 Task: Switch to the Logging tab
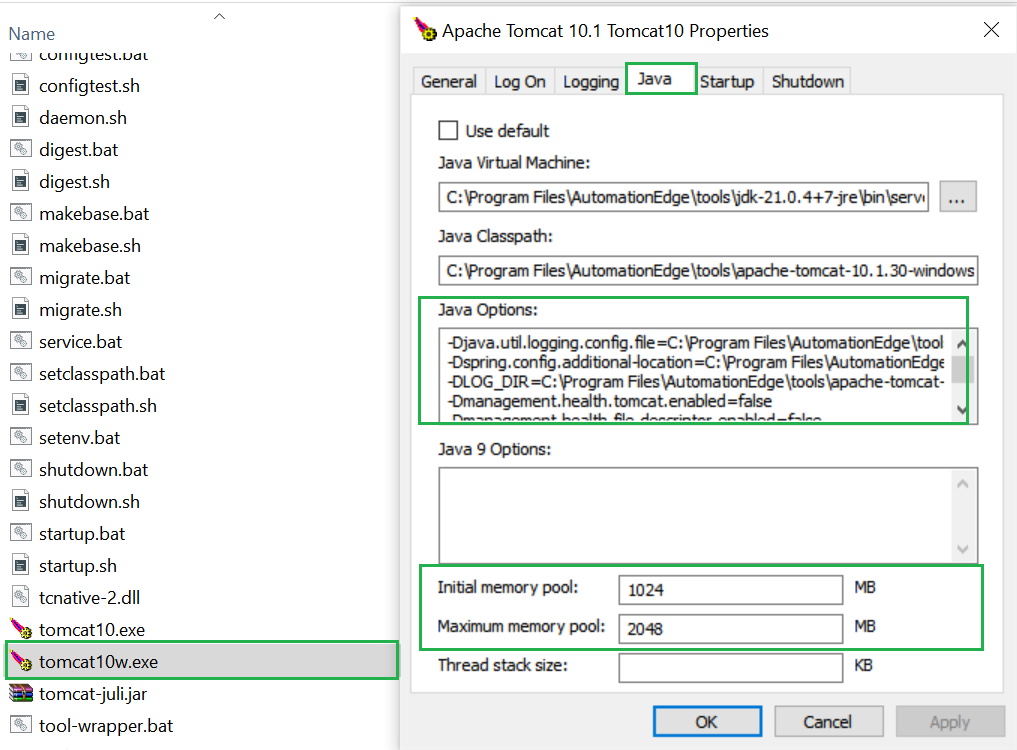pos(590,81)
